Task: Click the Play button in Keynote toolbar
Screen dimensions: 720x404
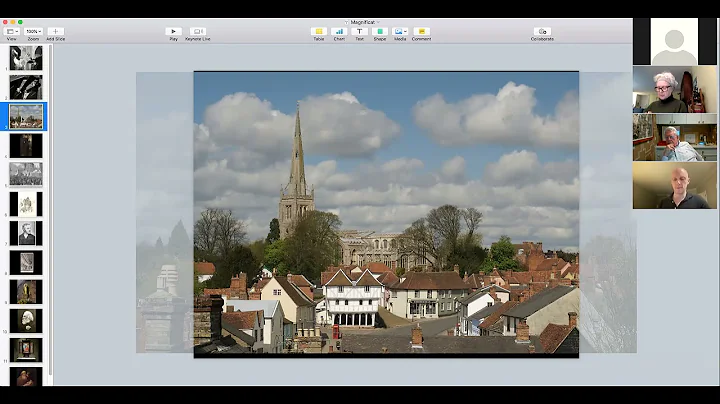Action: 173,32
